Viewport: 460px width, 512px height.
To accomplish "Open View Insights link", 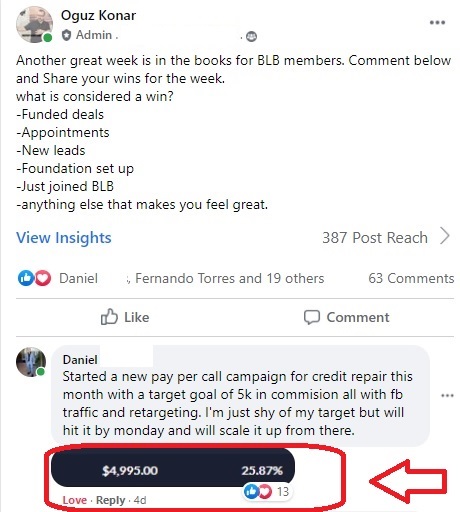I will coord(64,238).
